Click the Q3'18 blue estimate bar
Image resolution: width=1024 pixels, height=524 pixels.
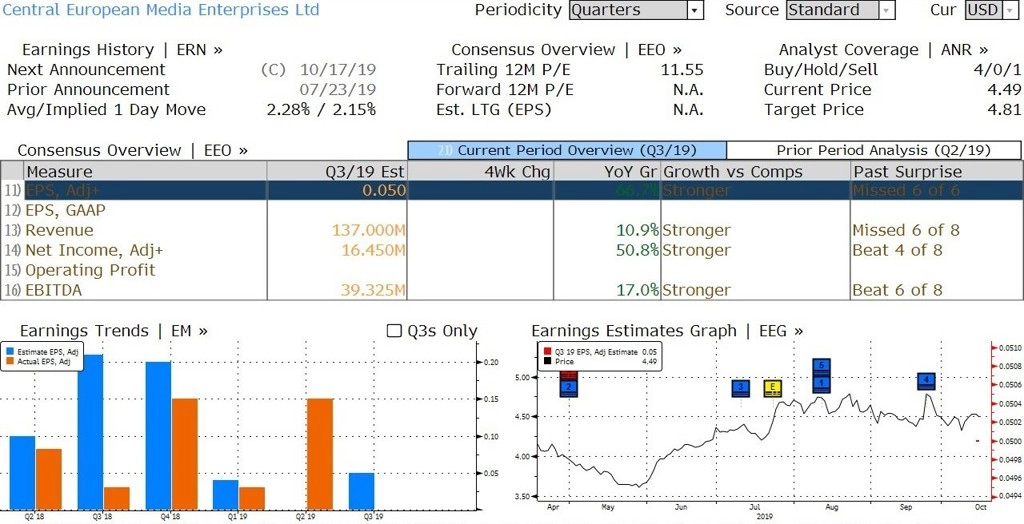[x=90, y=432]
